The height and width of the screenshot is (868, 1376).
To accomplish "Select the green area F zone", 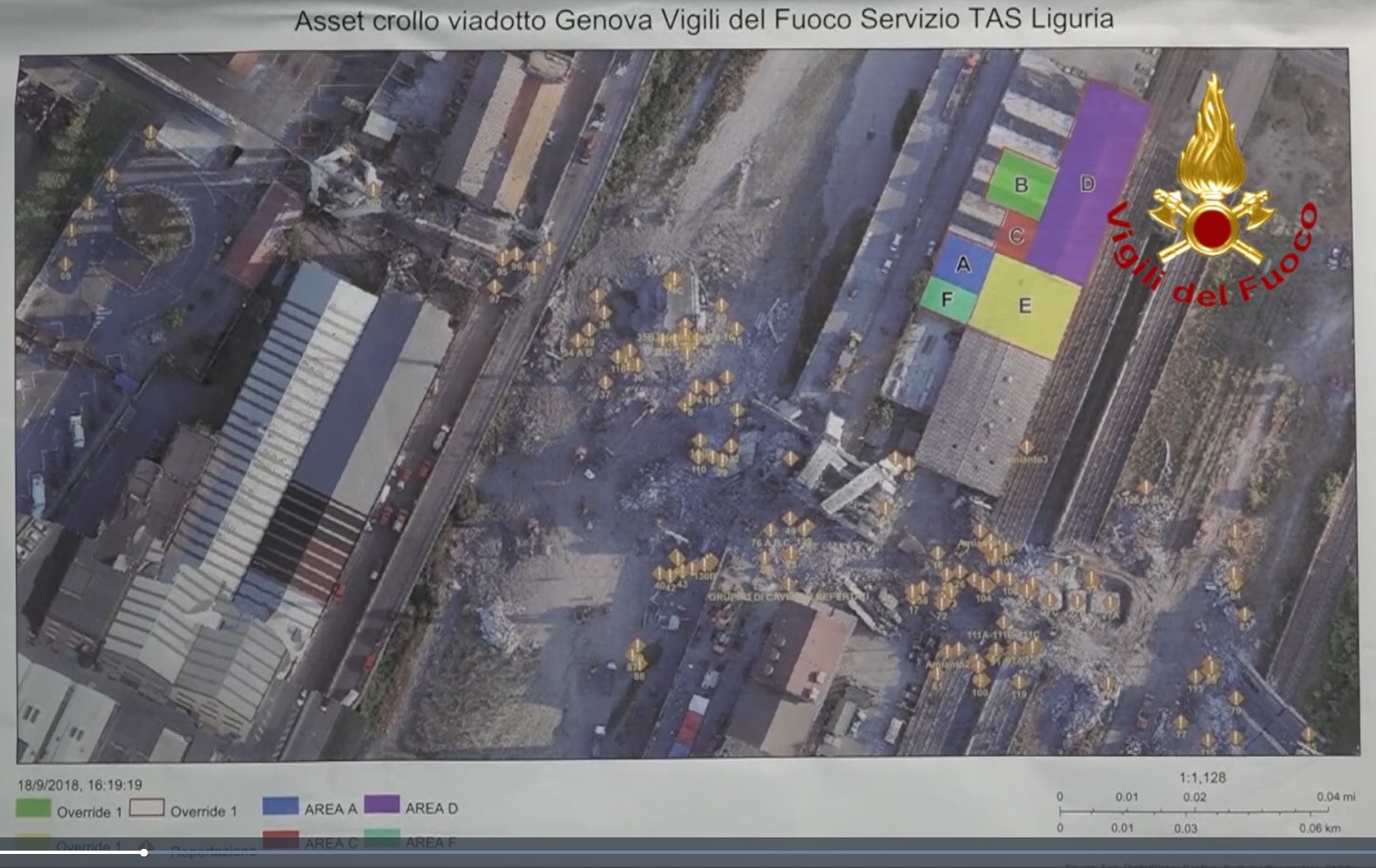I will pos(948,298).
